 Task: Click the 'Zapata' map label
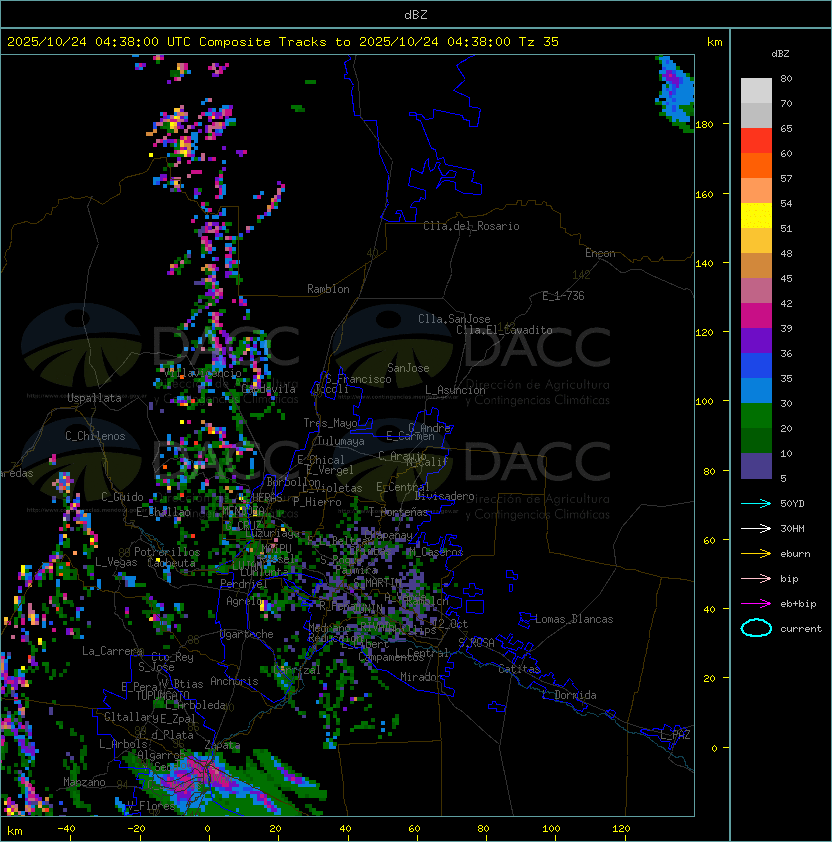pyautogui.click(x=222, y=745)
